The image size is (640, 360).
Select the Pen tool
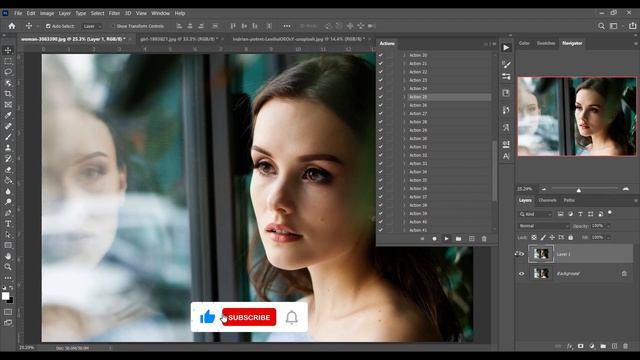click(8, 213)
